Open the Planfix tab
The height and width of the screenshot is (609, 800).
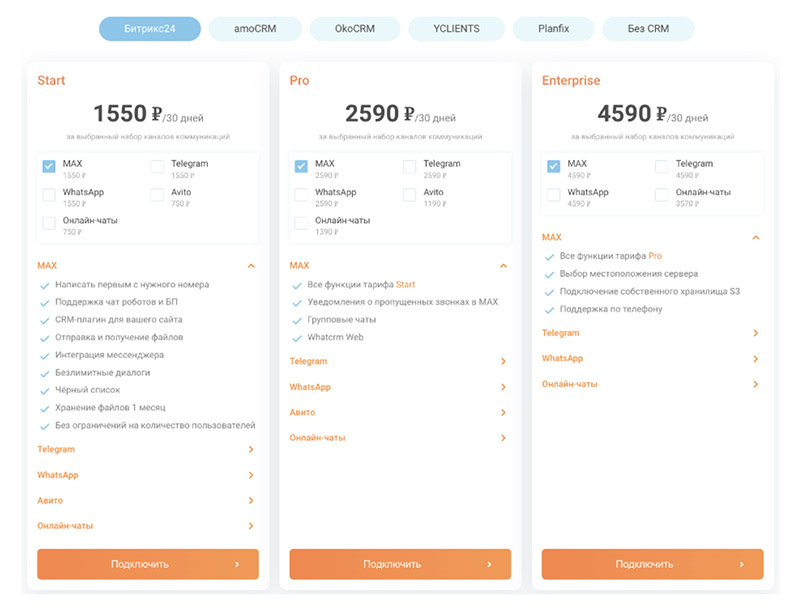click(x=553, y=29)
